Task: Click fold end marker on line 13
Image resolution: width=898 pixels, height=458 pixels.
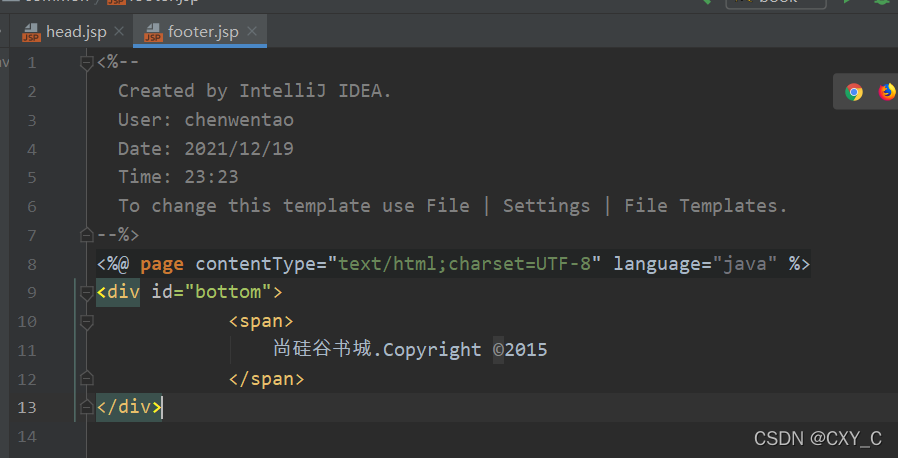Action: point(86,407)
